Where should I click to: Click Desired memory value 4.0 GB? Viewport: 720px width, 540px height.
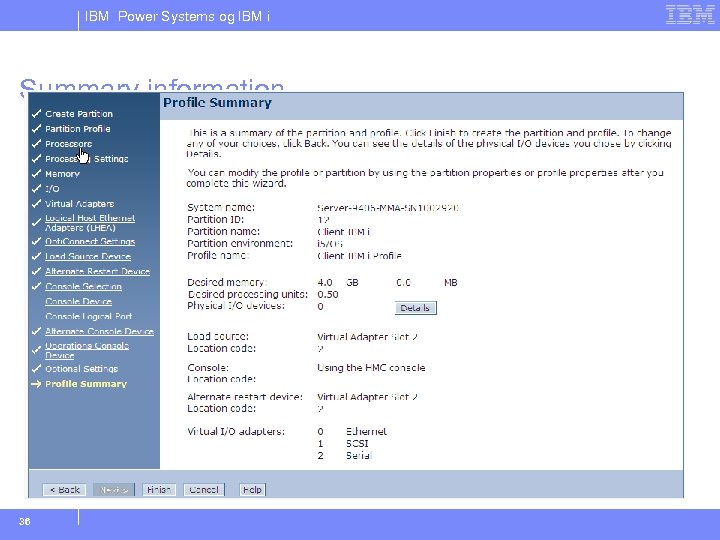[338, 282]
